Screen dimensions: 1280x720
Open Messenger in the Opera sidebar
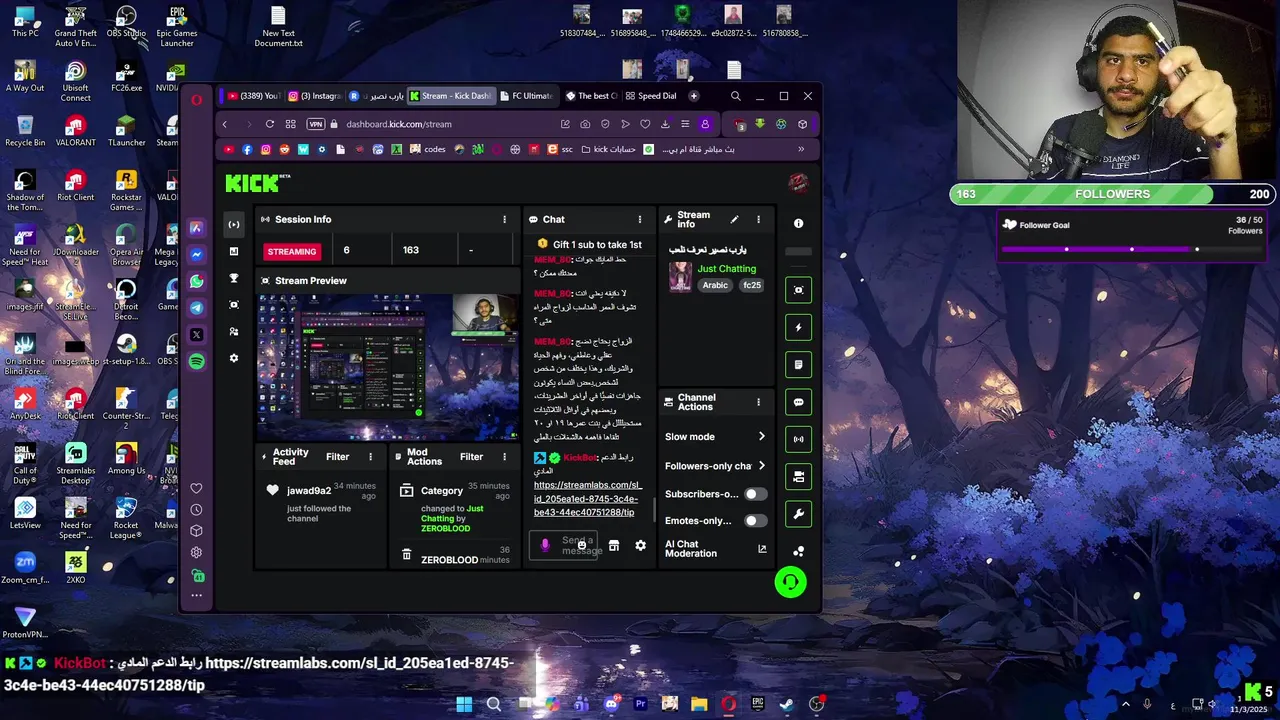[x=197, y=255]
